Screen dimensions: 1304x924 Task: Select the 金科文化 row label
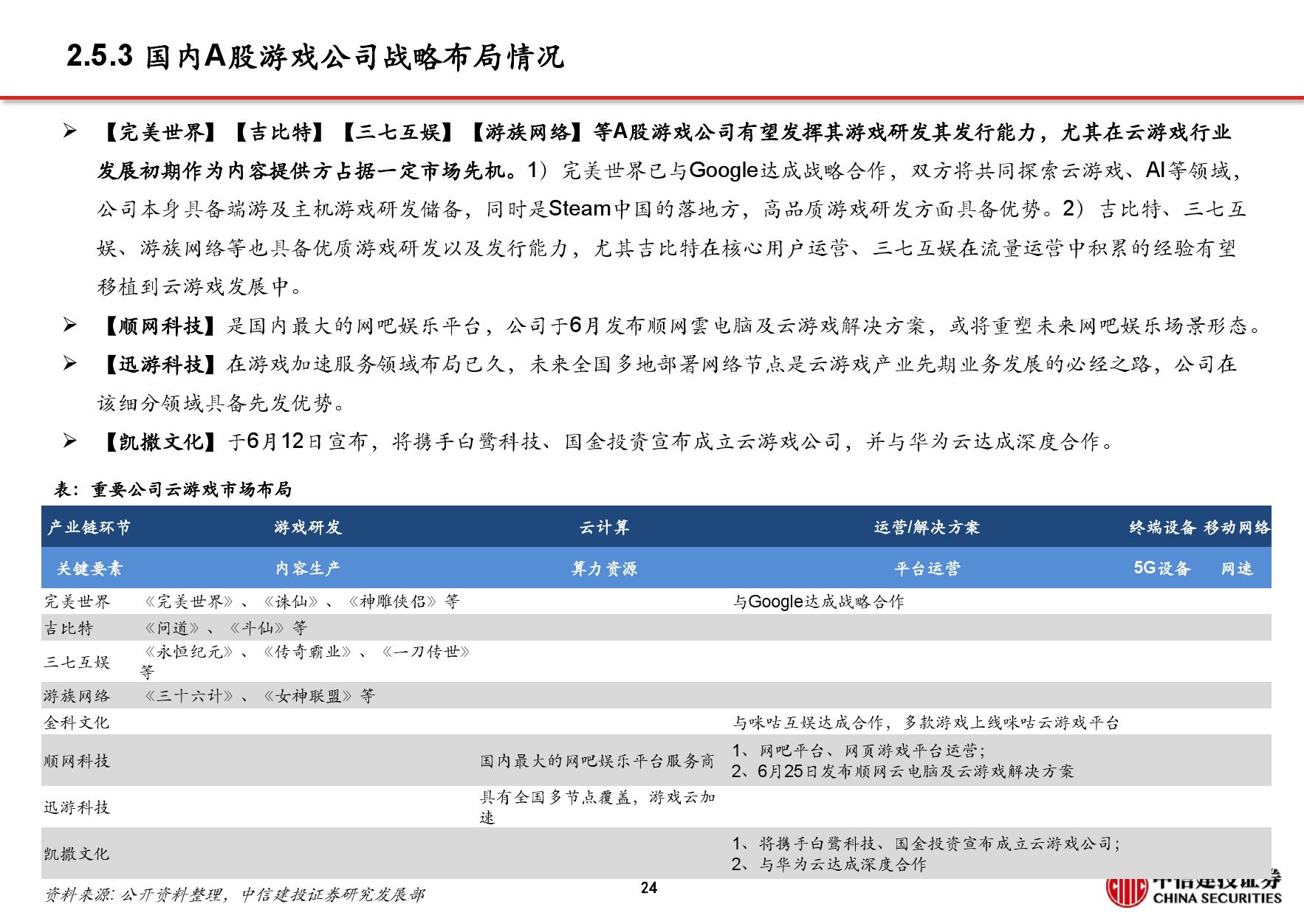point(76,722)
